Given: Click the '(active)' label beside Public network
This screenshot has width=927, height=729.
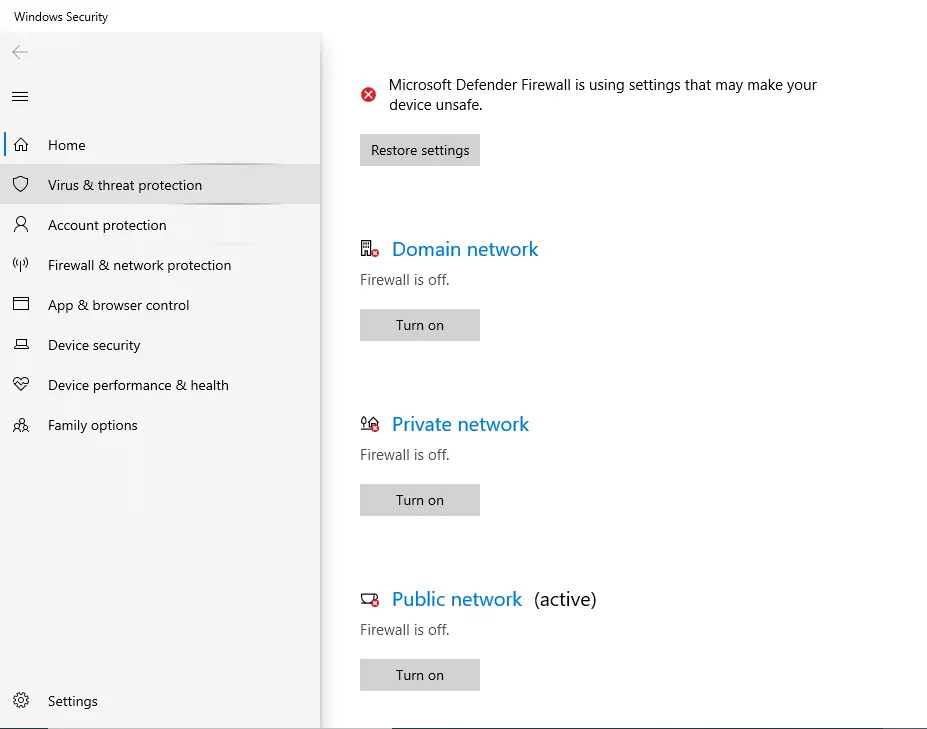Looking at the screenshot, I should click(x=565, y=600).
